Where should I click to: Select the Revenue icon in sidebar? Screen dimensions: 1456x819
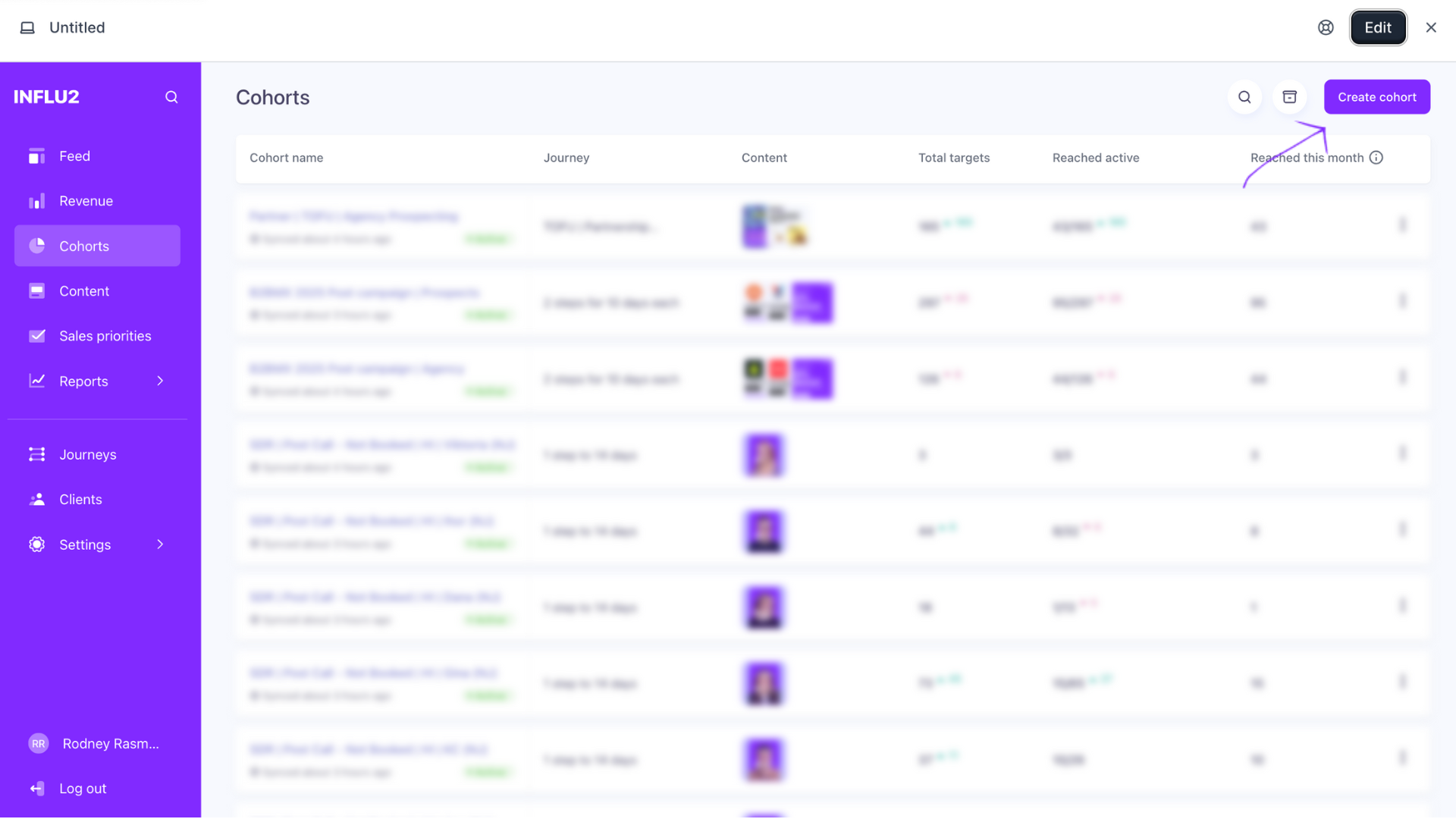click(36, 200)
